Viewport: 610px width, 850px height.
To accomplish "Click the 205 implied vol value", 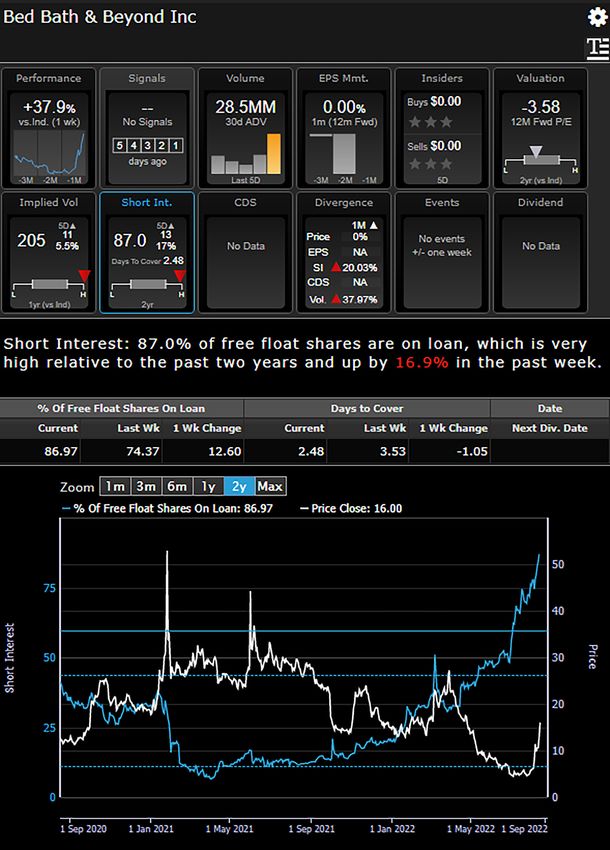I will click(x=31, y=240).
